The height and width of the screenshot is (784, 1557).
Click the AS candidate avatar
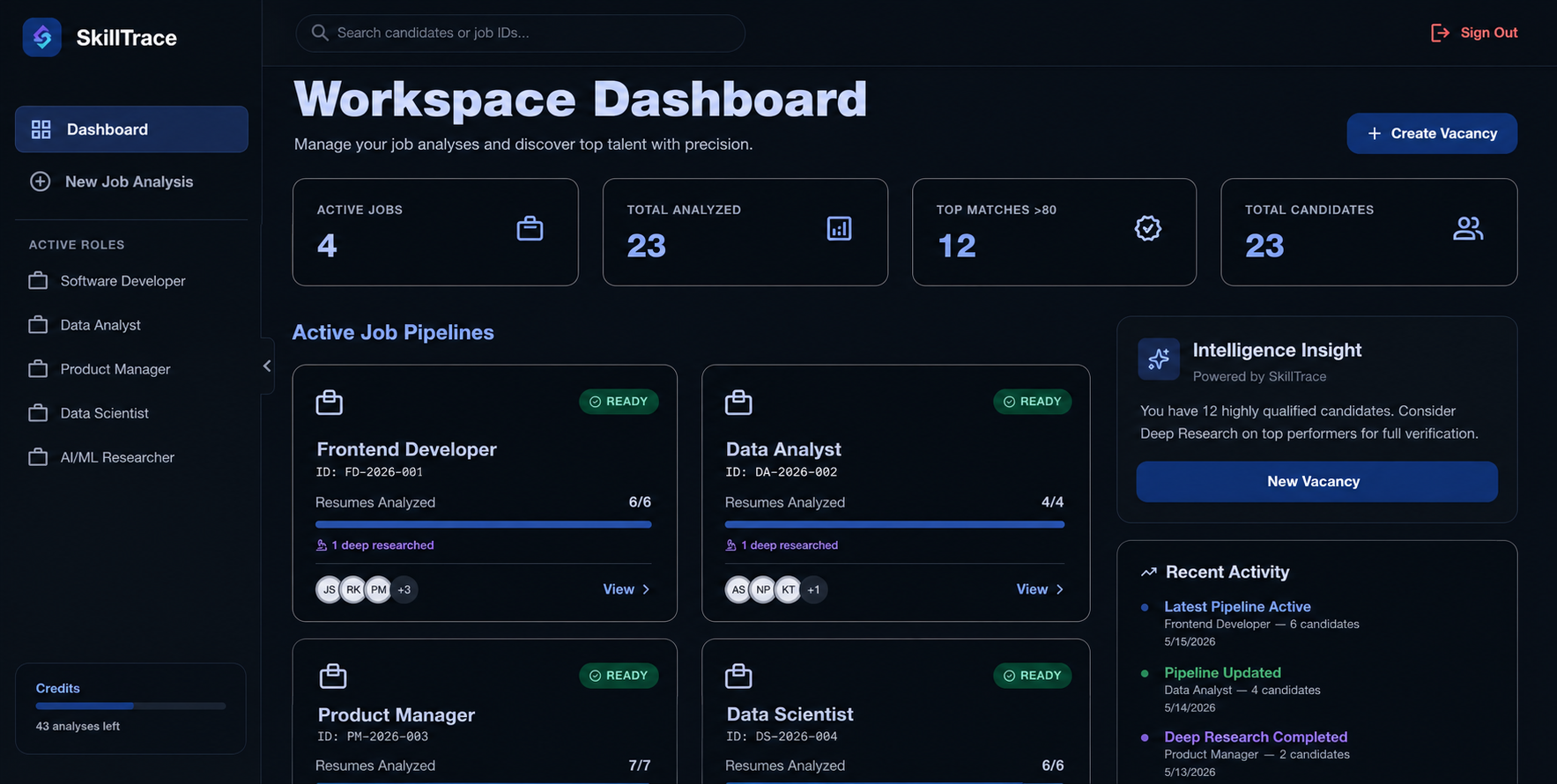click(738, 589)
